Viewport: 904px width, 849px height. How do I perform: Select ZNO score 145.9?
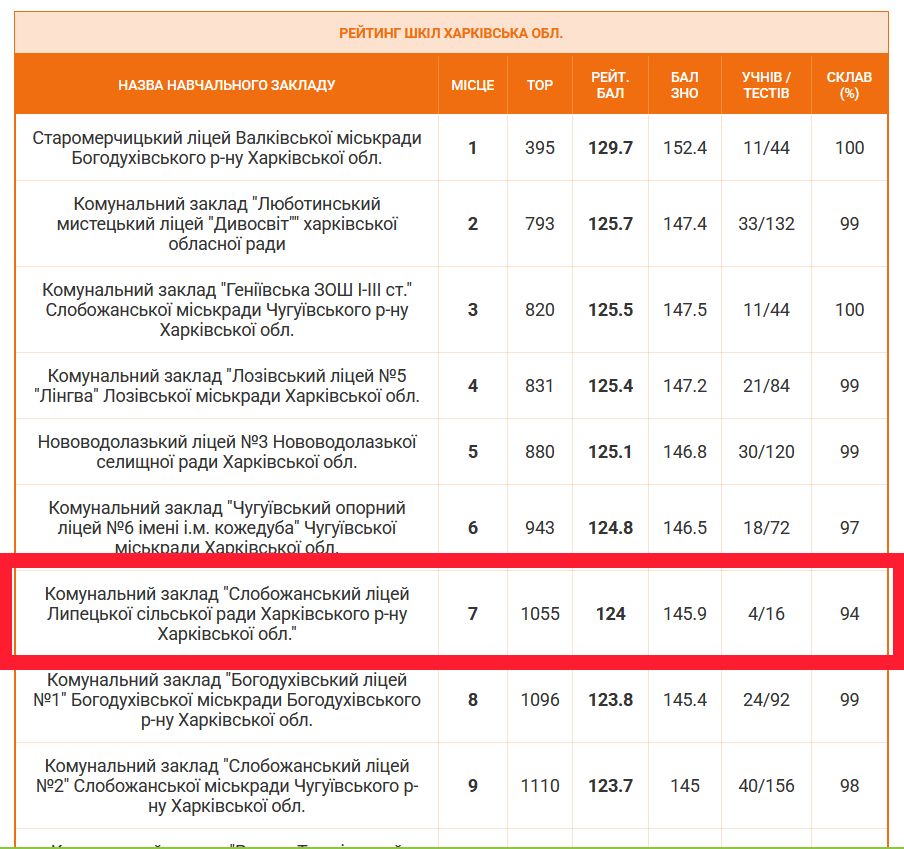click(684, 614)
